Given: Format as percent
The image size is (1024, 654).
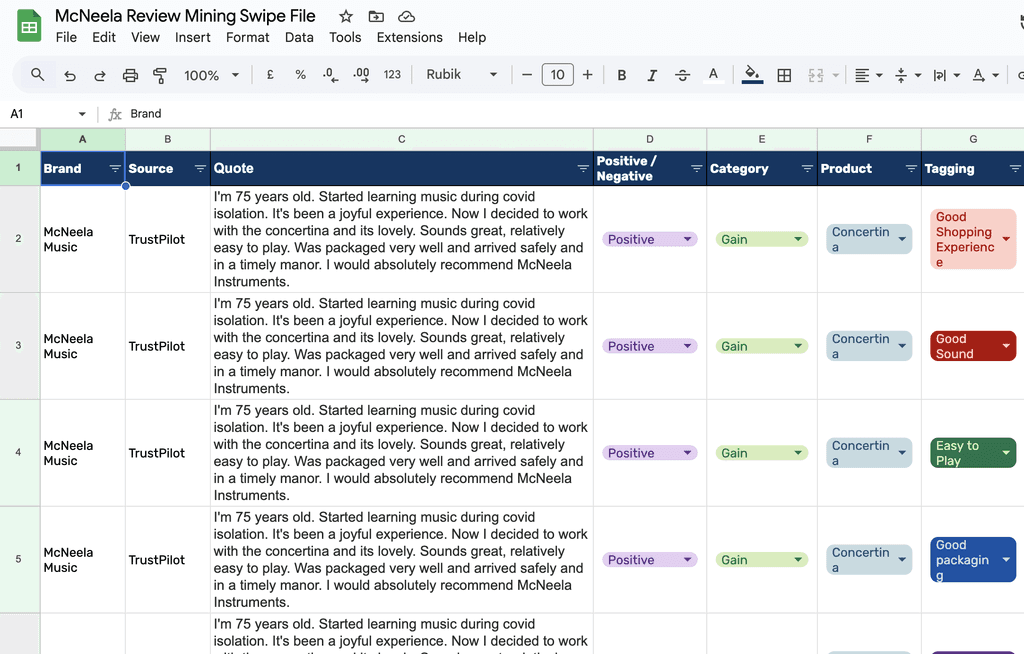Looking at the screenshot, I should click(x=300, y=74).
